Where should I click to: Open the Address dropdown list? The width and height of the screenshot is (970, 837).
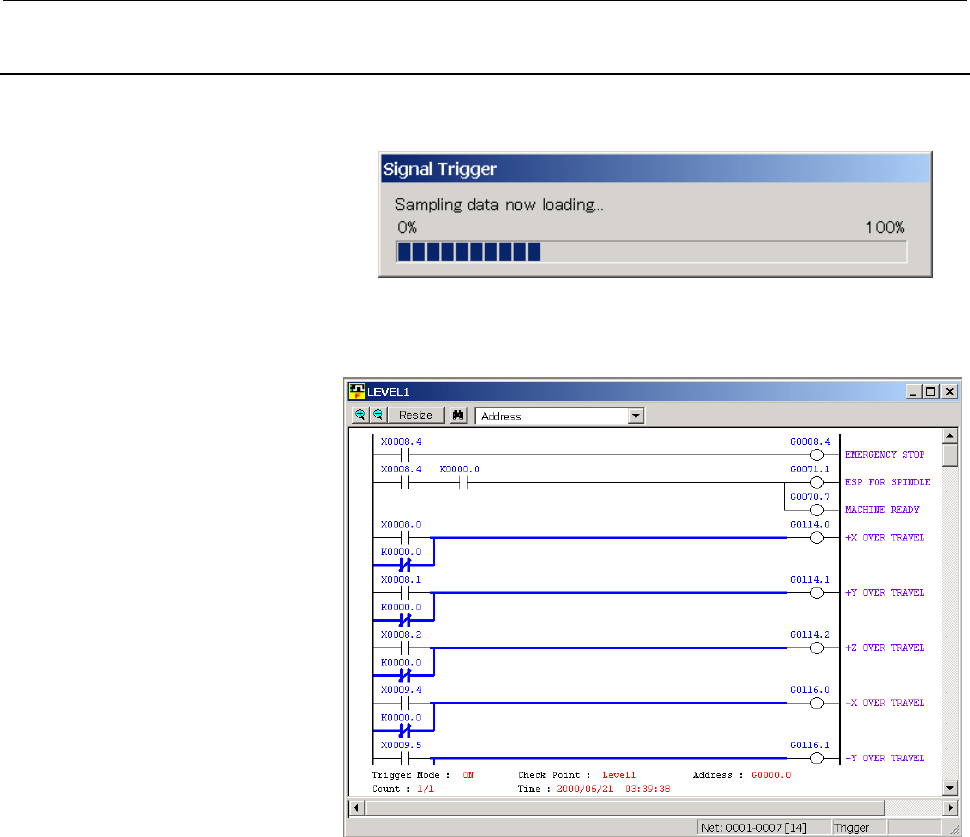pos(634,415)
